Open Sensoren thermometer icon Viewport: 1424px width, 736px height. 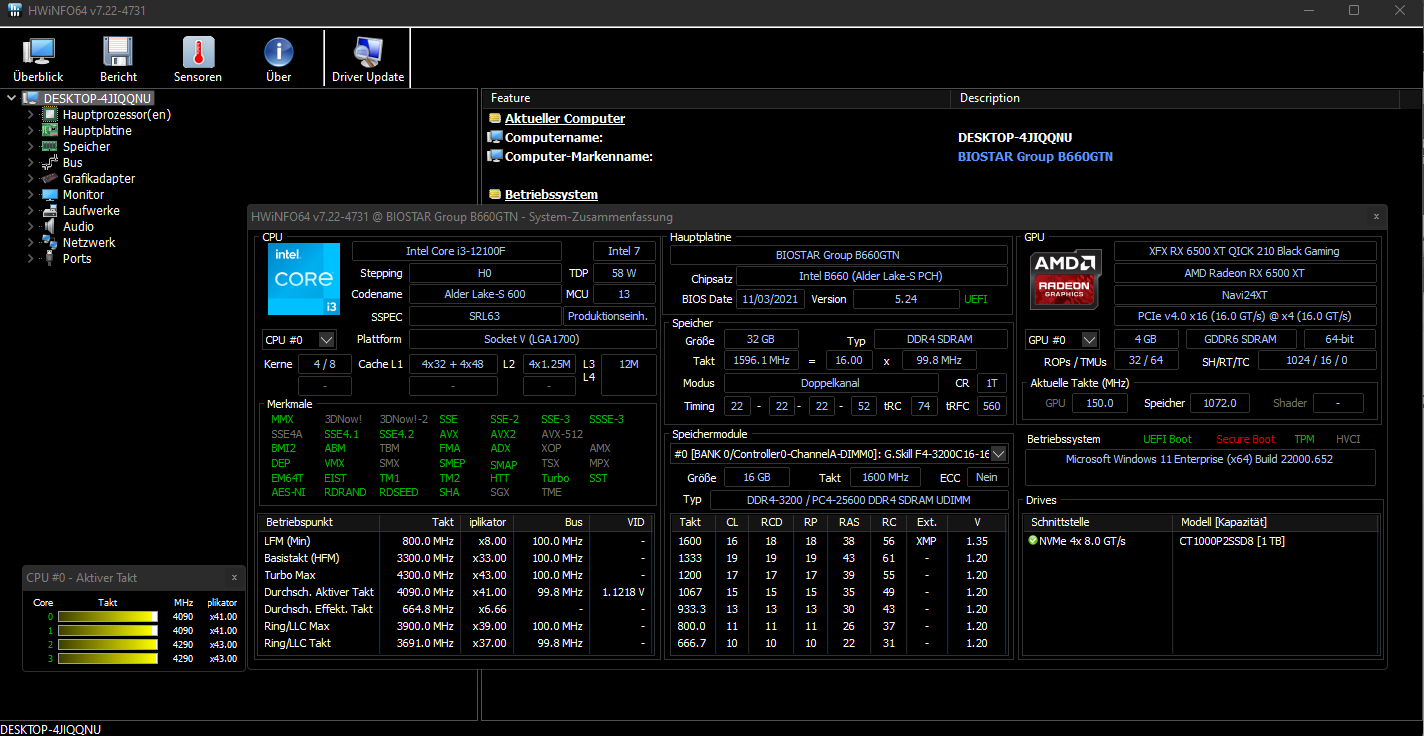point(198,52)
